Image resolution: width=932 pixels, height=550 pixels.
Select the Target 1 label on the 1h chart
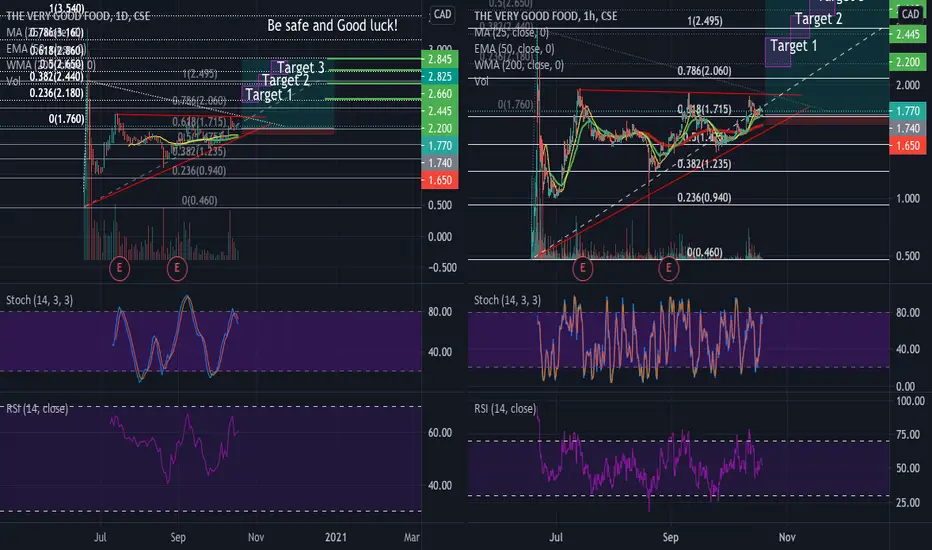(x=794, y=46)
